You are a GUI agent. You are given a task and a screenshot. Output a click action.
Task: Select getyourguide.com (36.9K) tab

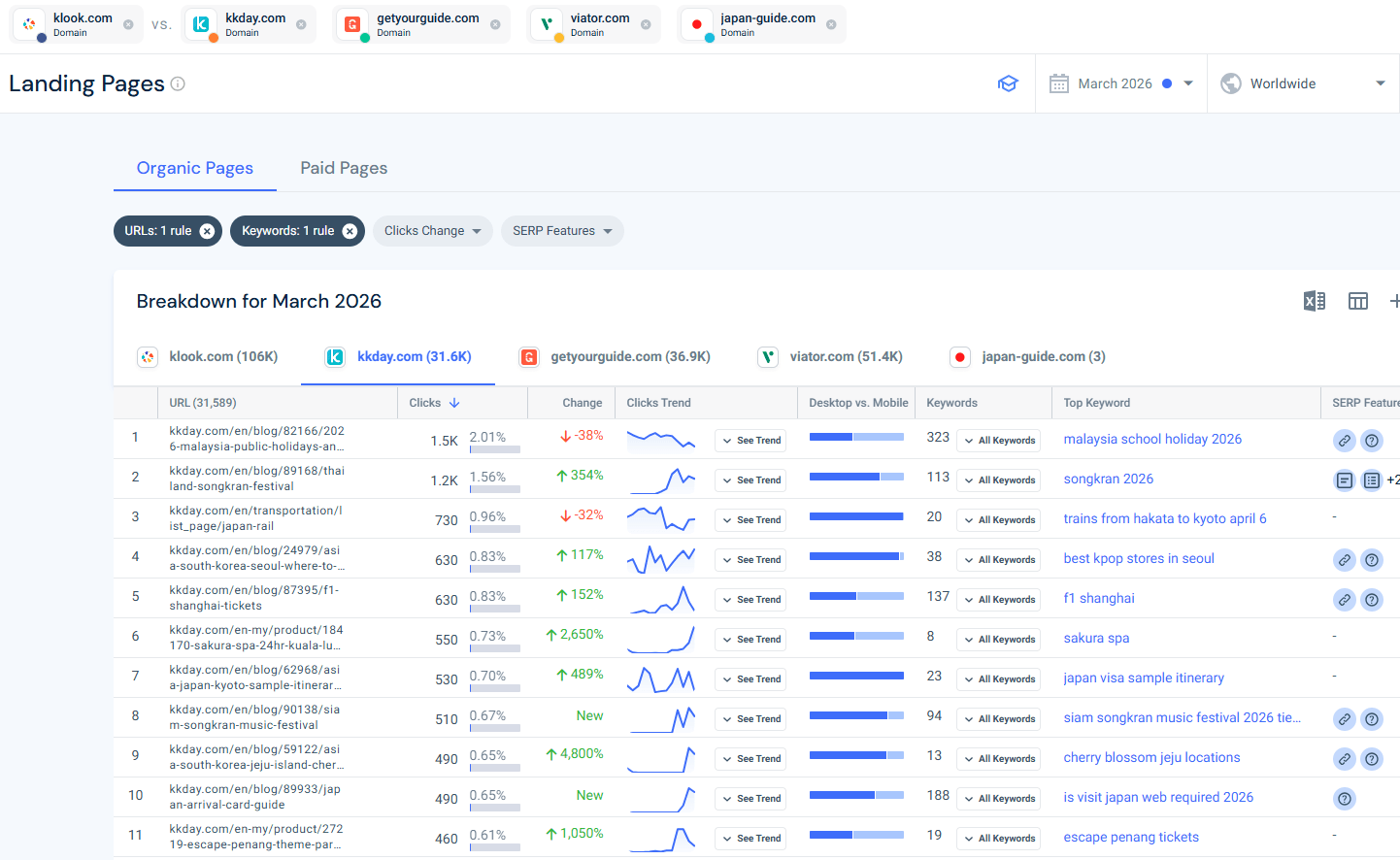click(x=616, y=356)
